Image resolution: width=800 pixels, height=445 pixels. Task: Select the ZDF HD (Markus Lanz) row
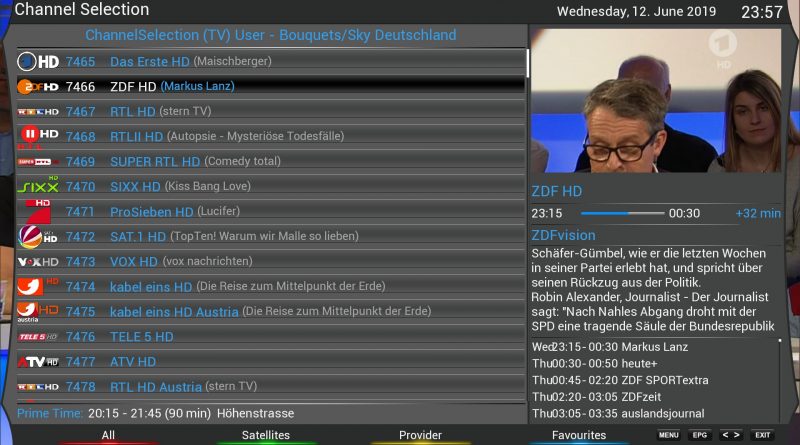click(x=271, y=87)
